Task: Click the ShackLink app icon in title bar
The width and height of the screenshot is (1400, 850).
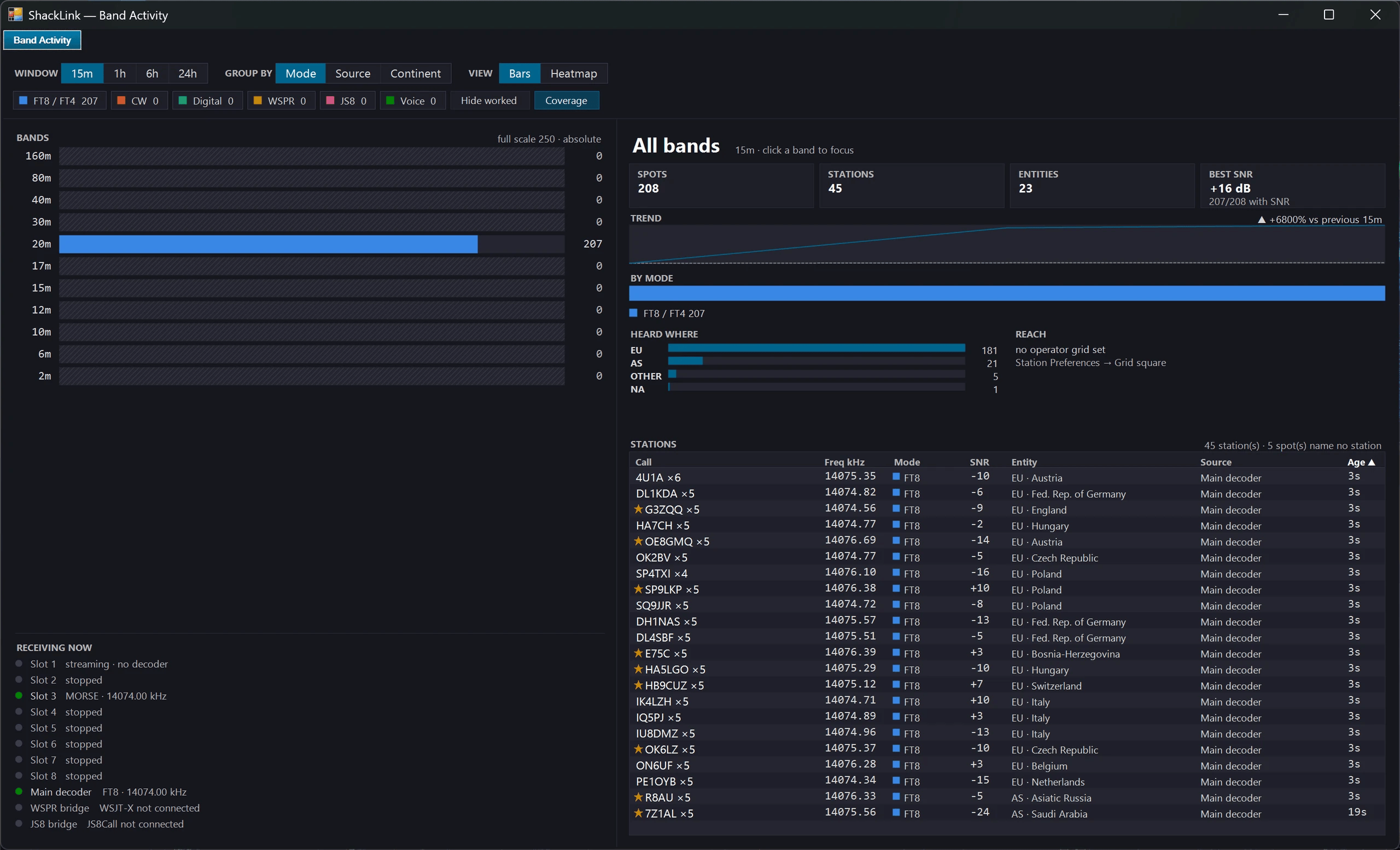Action: pyautogui.click(x=15, y=15)
